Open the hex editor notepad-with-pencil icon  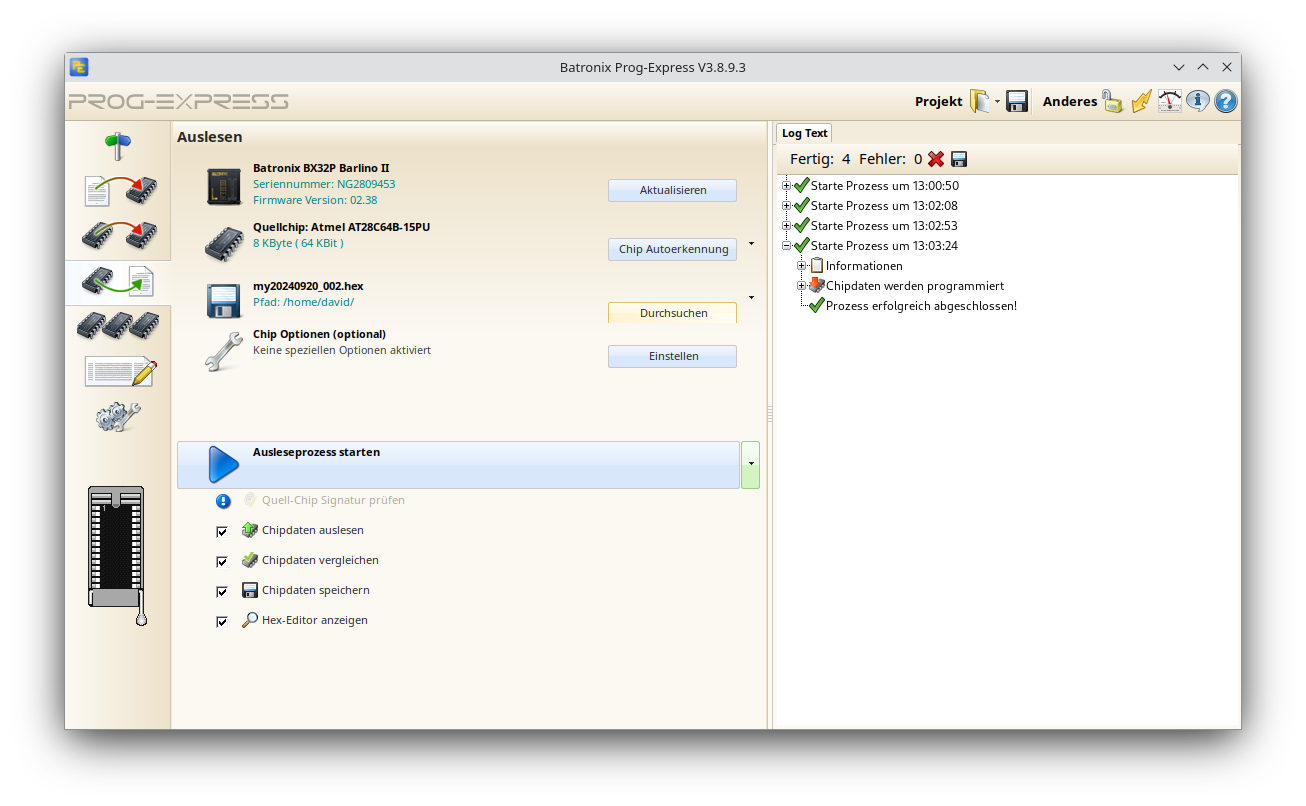point(120,371)
